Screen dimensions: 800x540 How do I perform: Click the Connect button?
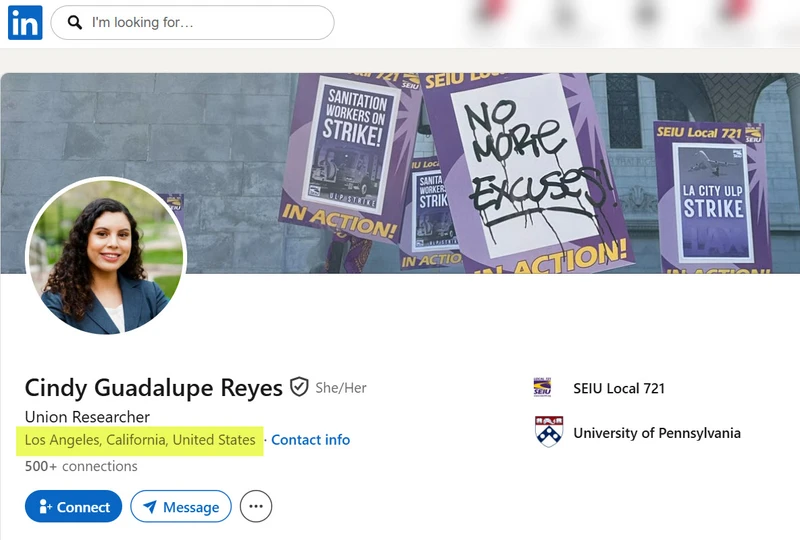[x=73, y=506]
